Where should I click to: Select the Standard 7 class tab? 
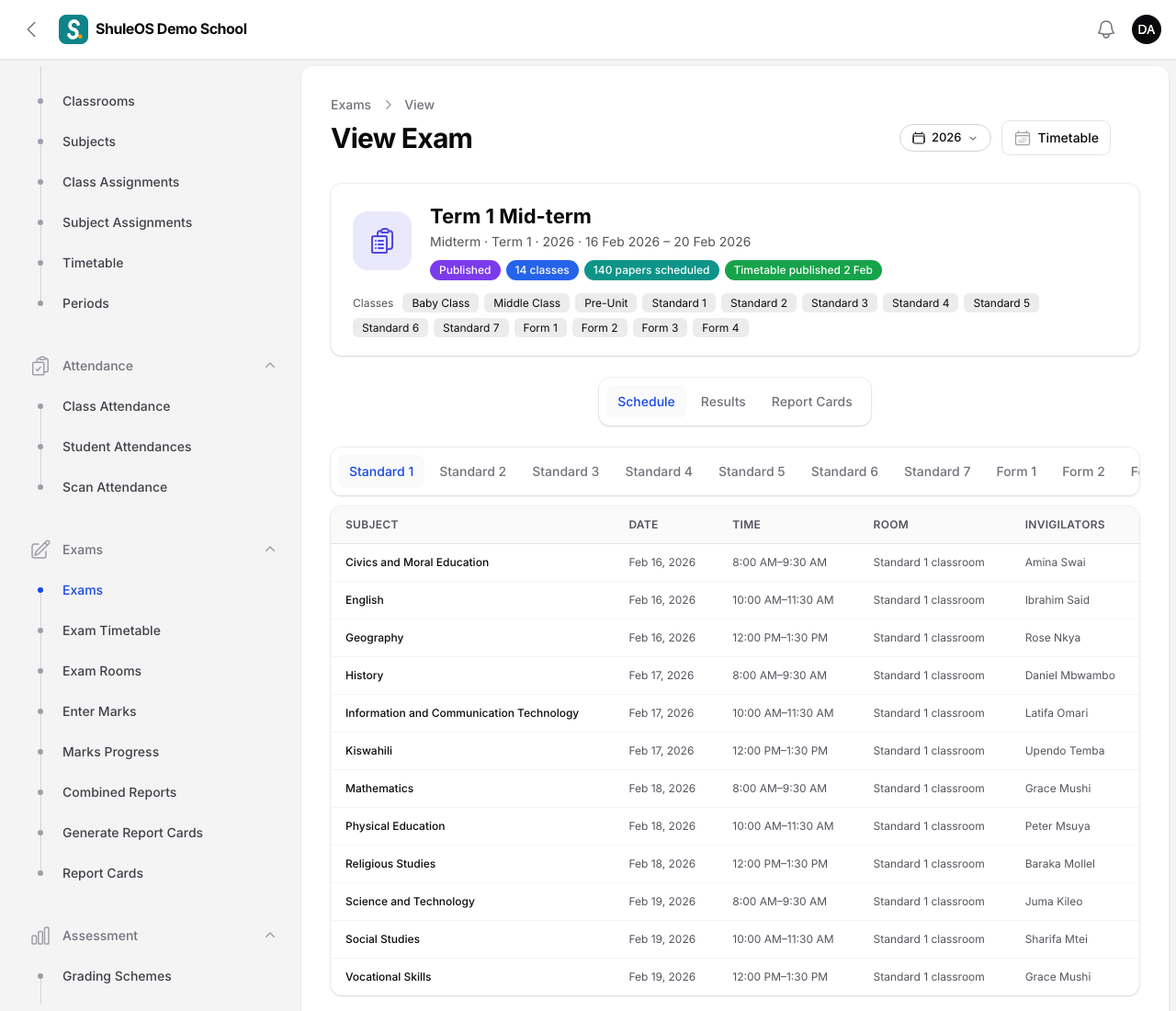(937, 471)
